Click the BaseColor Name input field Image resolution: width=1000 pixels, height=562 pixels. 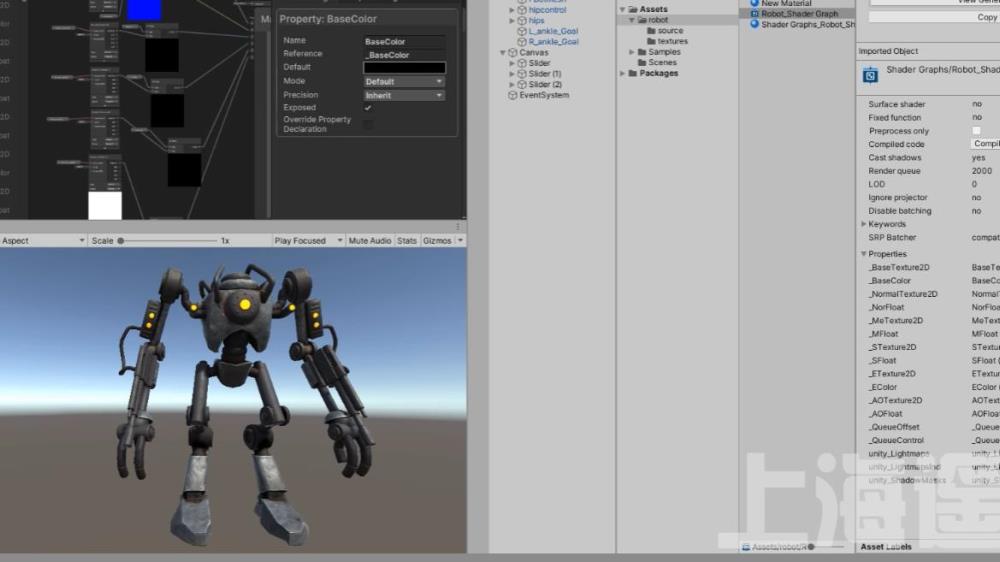pyautogui.click(x=404, y=41)
